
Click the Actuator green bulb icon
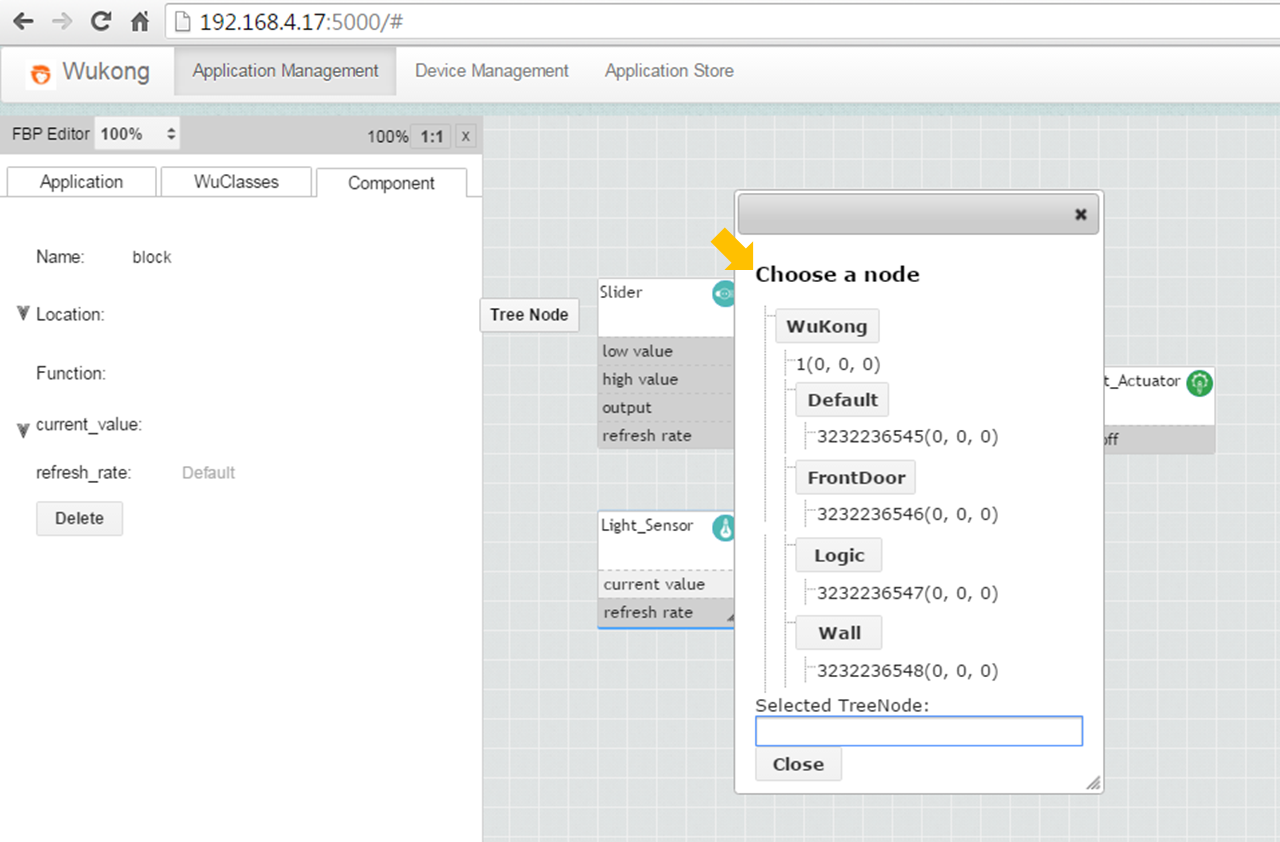[1199, 382]
